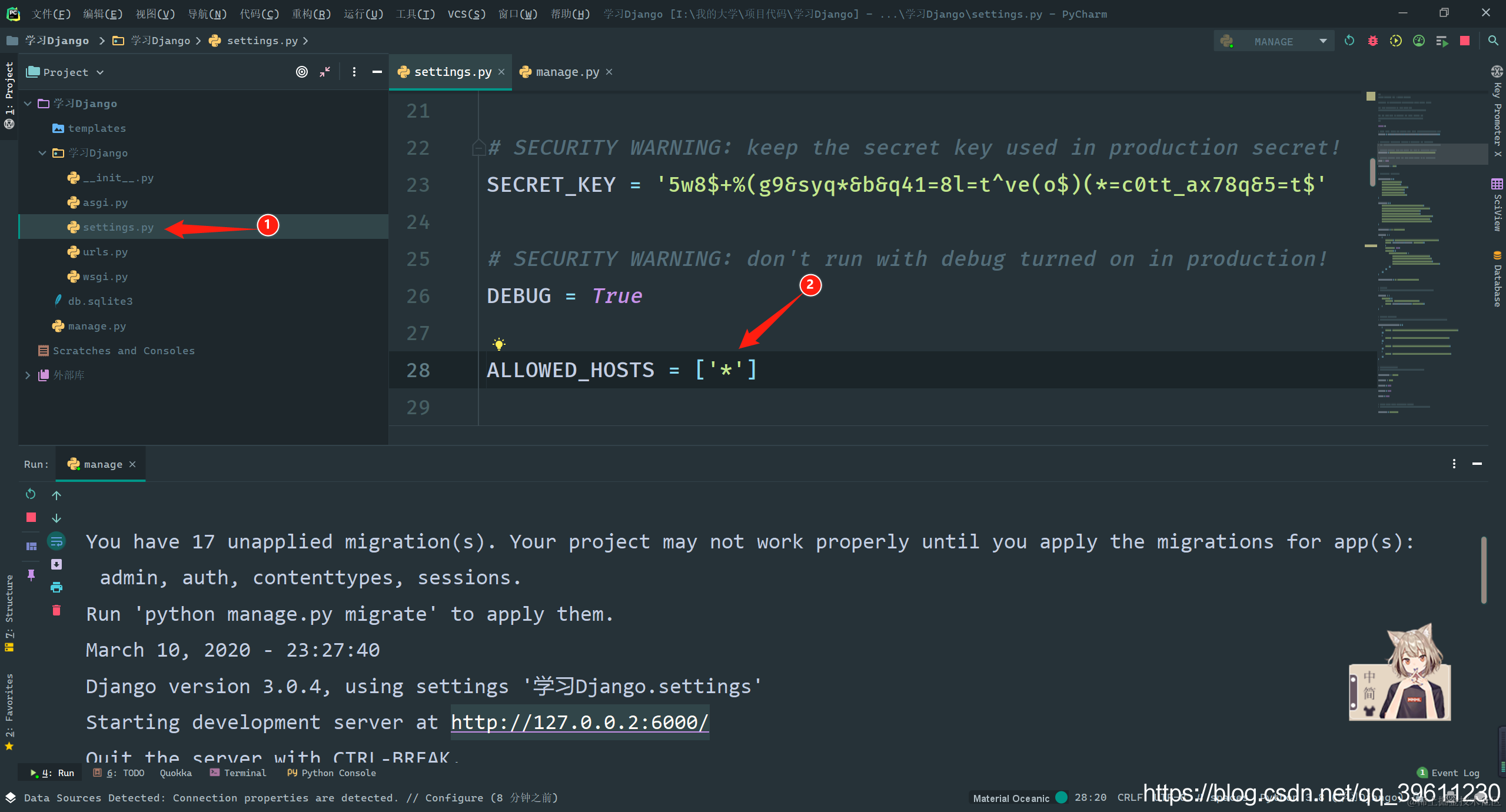Screen dimensions: 1506x812
Task: Toggle the Structure tool window
Action: tap(9, 614)
